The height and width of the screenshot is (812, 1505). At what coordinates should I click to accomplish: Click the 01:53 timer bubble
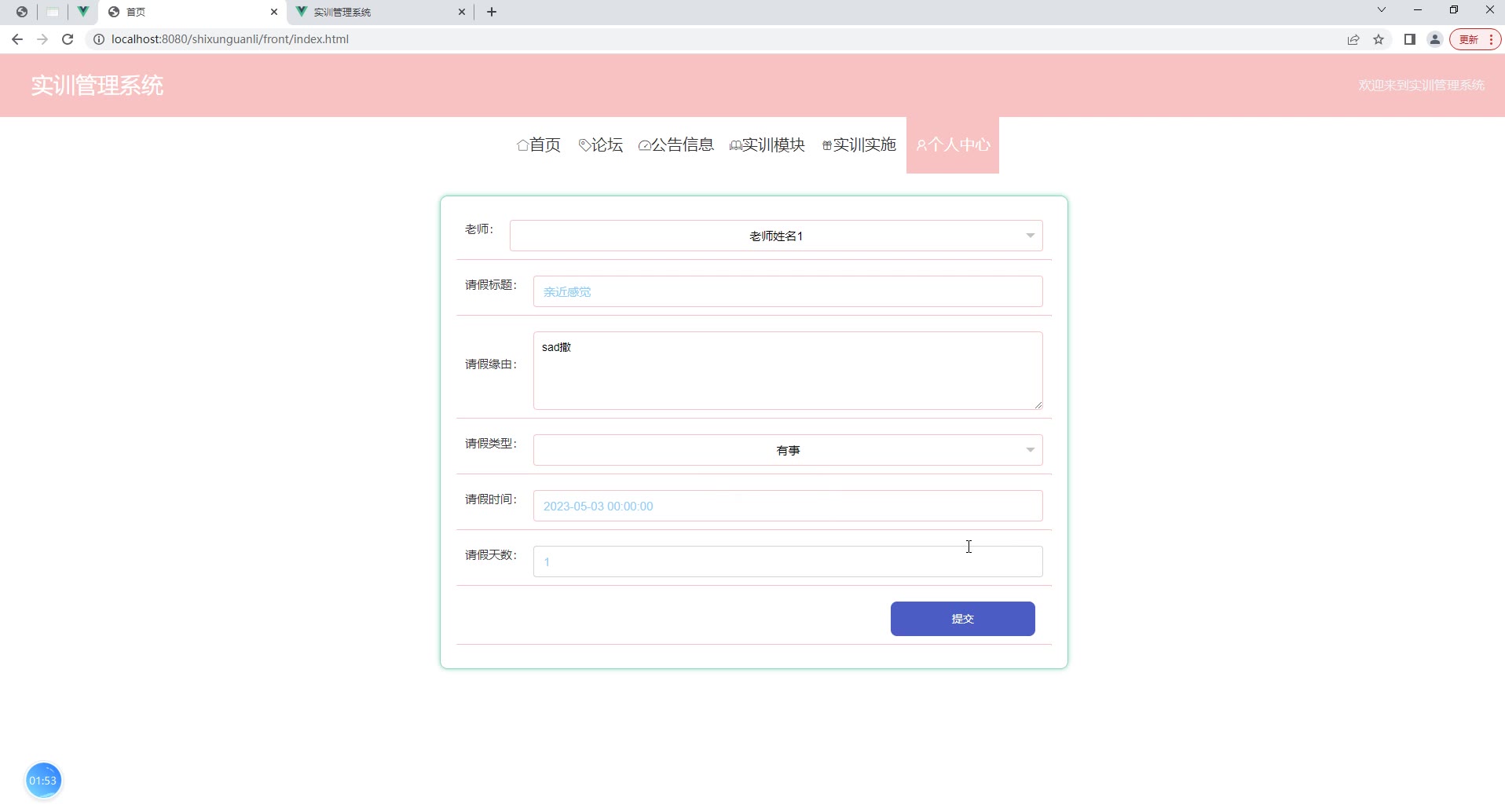(43, 781)
